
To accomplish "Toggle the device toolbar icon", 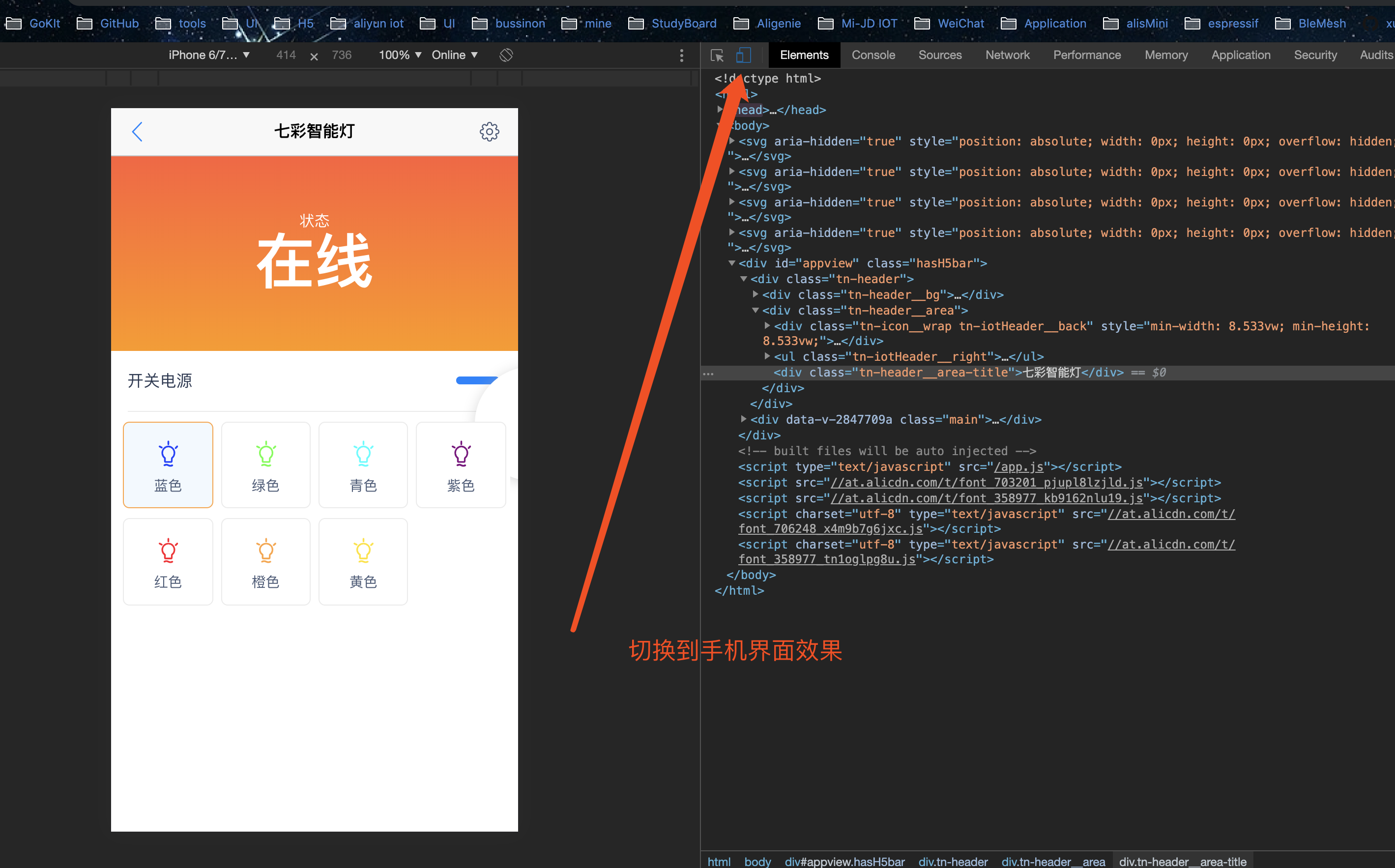I will (x=743, y=55).
